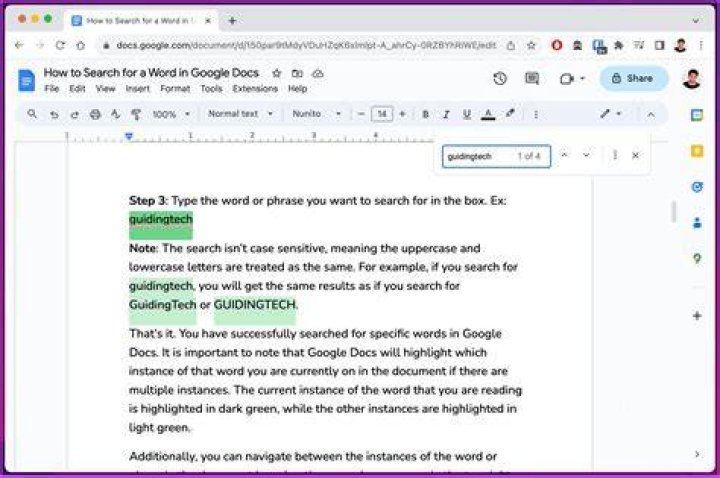The image size is (720, 478).
Task: Decrease the font size
Action: (361, 114)
